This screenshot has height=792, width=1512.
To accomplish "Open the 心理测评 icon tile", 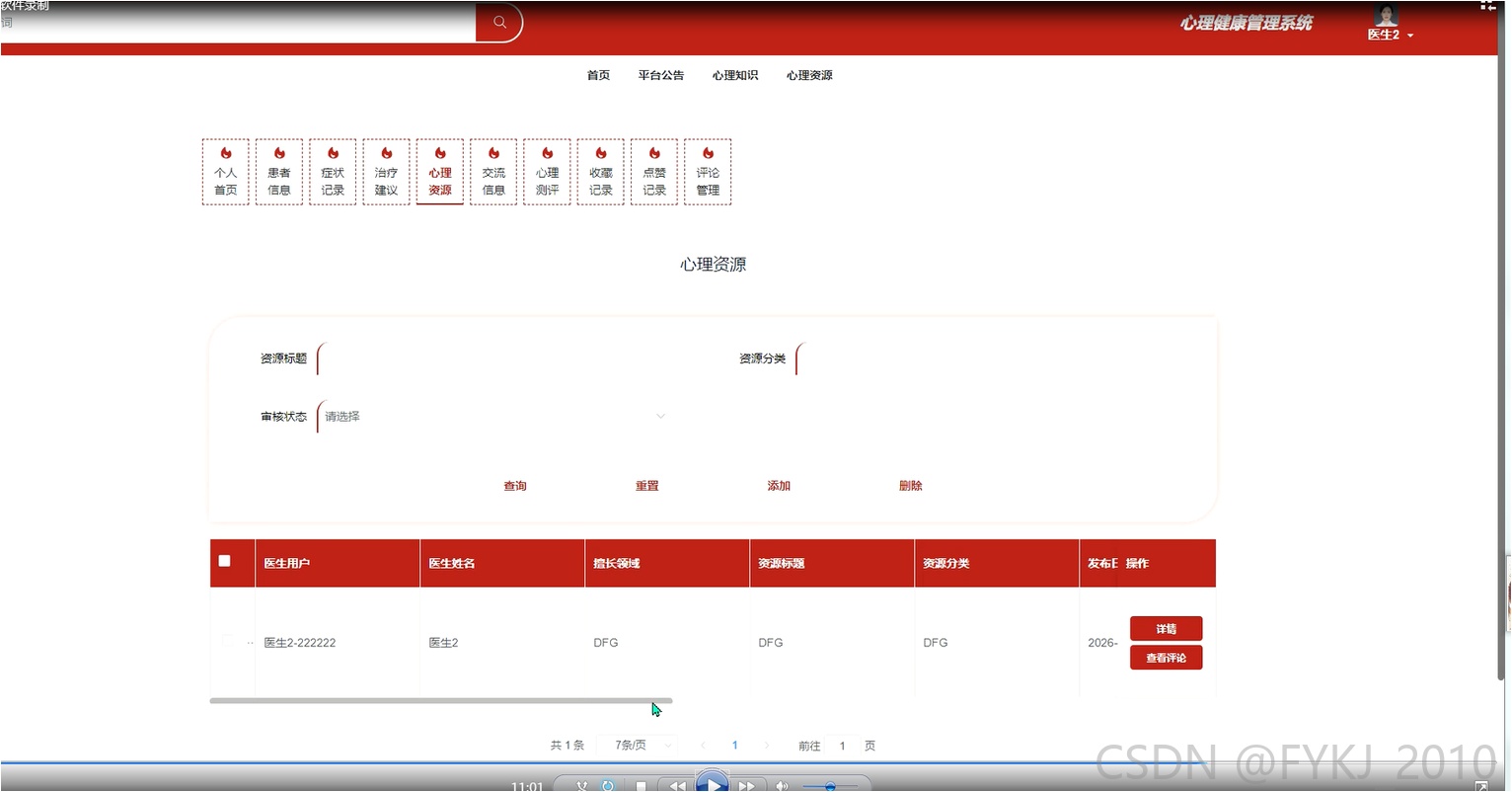I will [547, 172].
